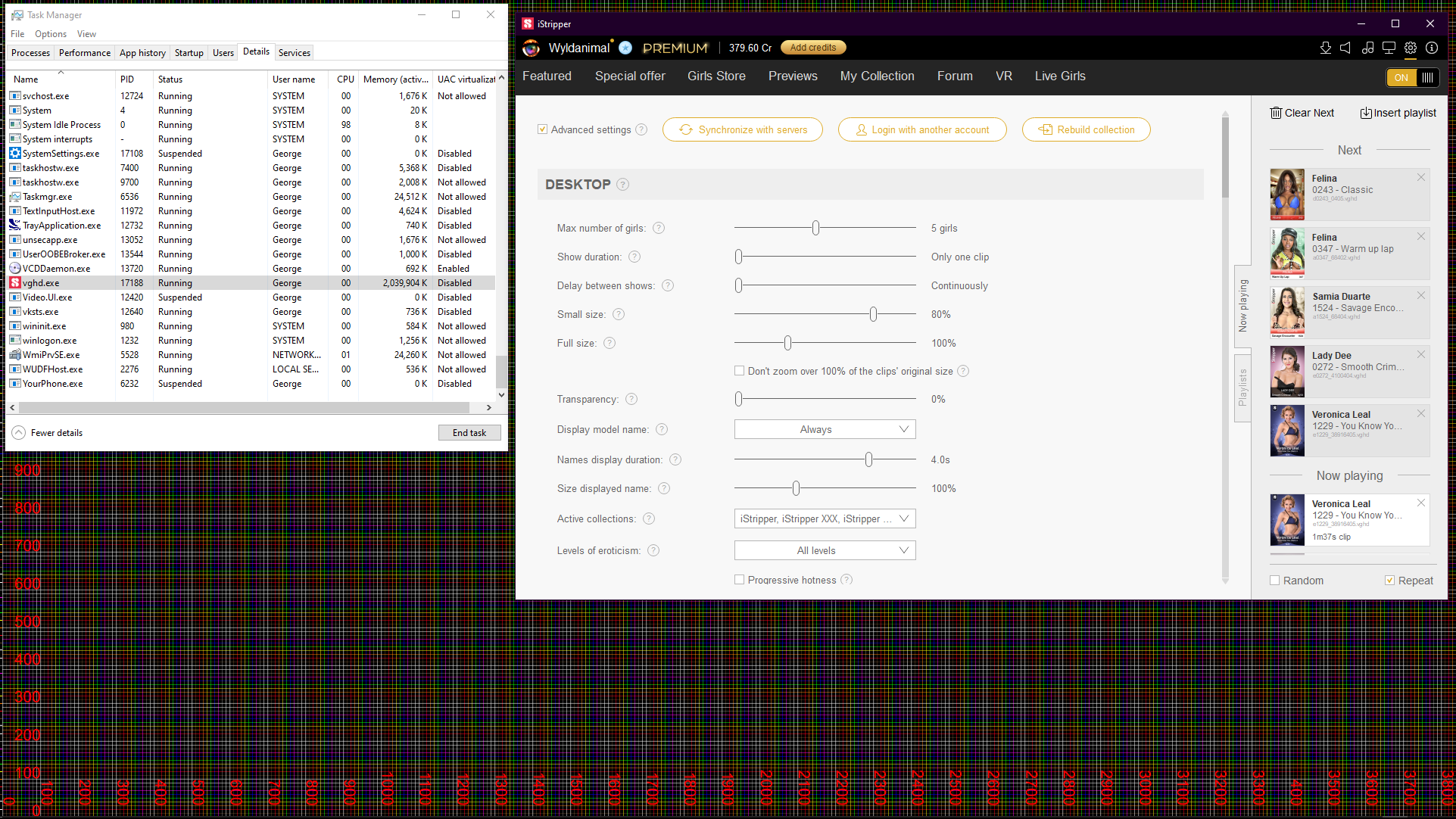Click help icon beside Max number of girls
The image size is (1456, 819).
(659, 228)
